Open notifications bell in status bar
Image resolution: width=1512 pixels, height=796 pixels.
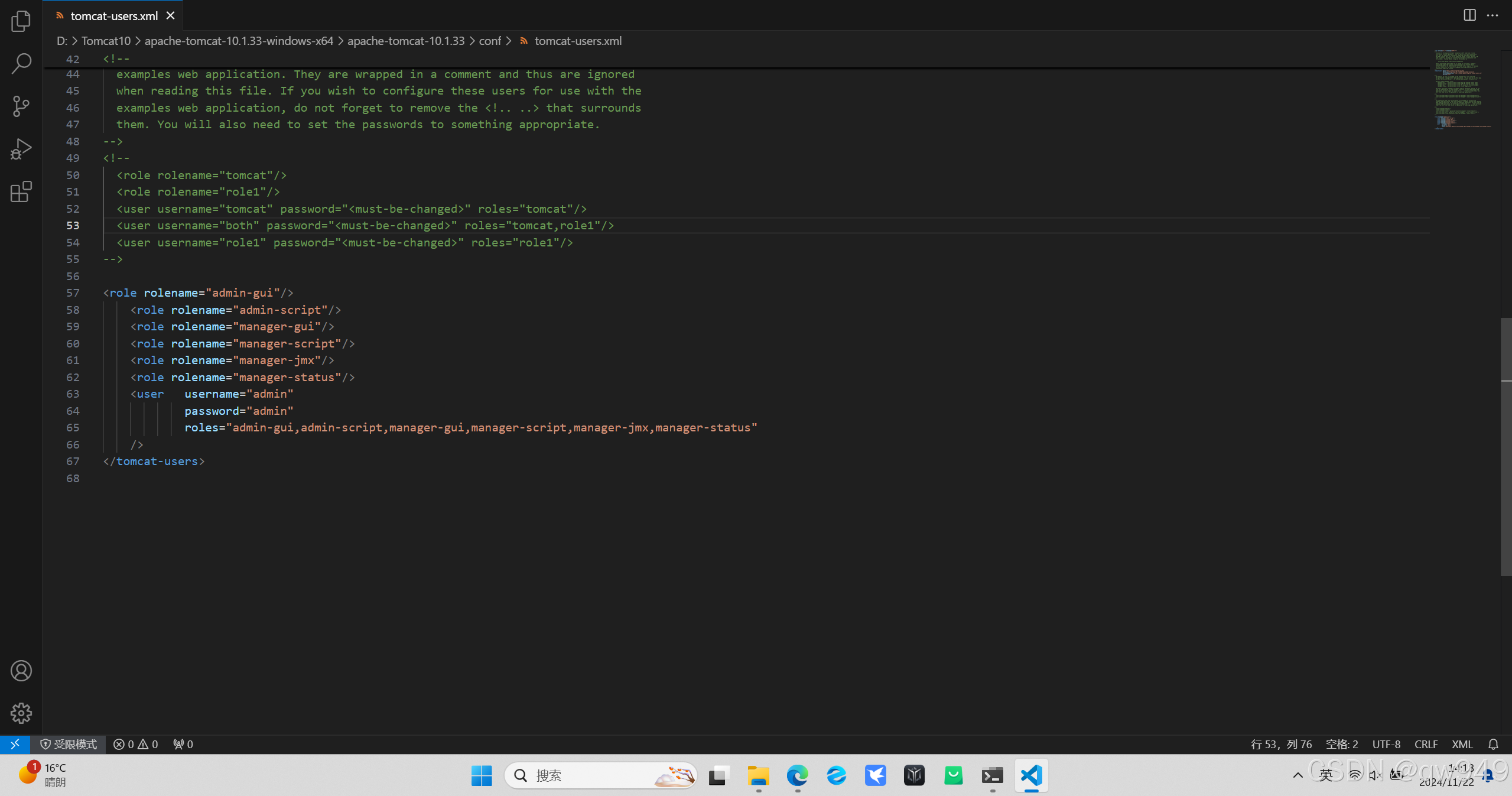1493,745
